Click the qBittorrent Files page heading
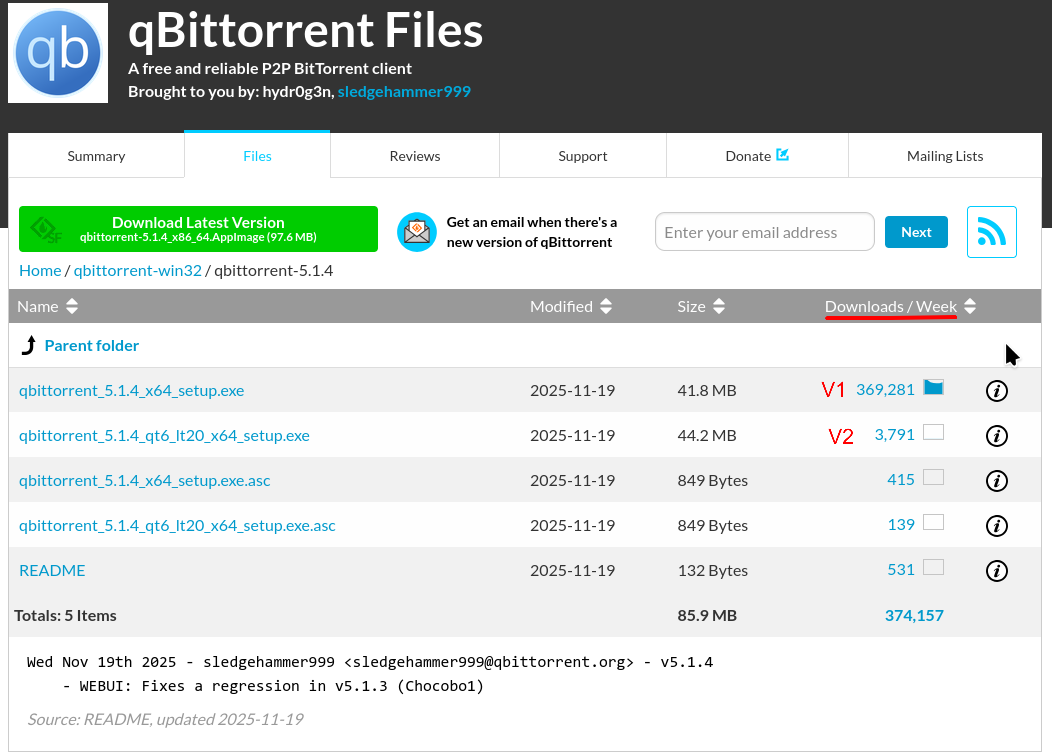The width and height of the screenshot is (1052, 754). click(305, 32)
